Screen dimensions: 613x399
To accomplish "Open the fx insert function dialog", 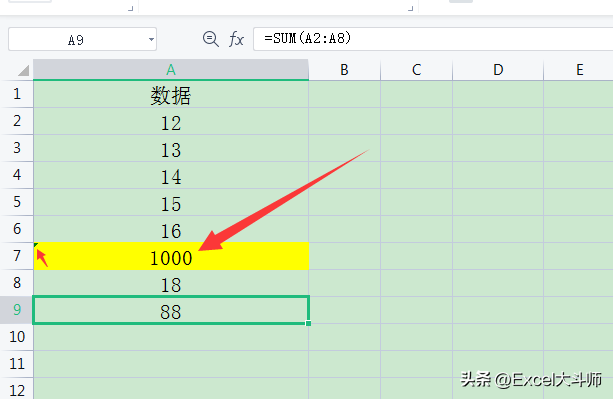I will (237, 39).
